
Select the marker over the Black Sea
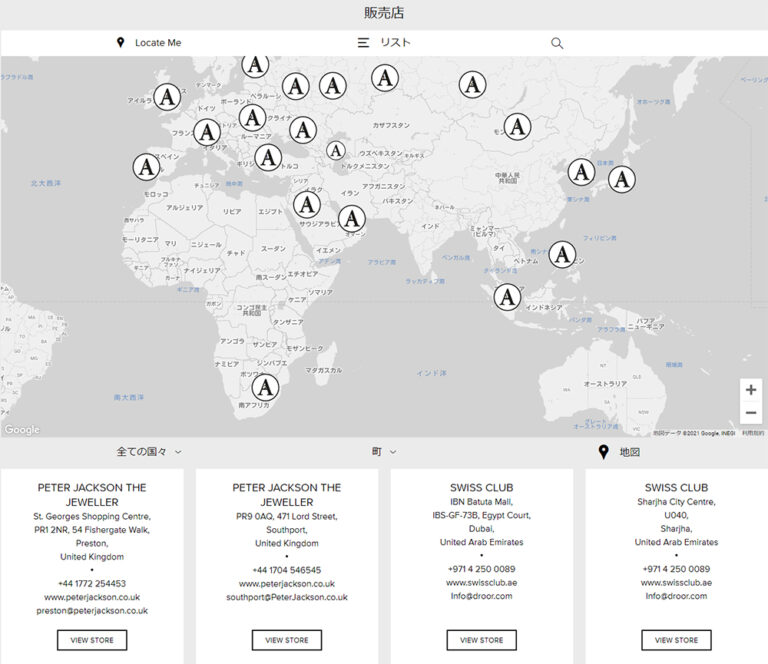pos(303,130)
